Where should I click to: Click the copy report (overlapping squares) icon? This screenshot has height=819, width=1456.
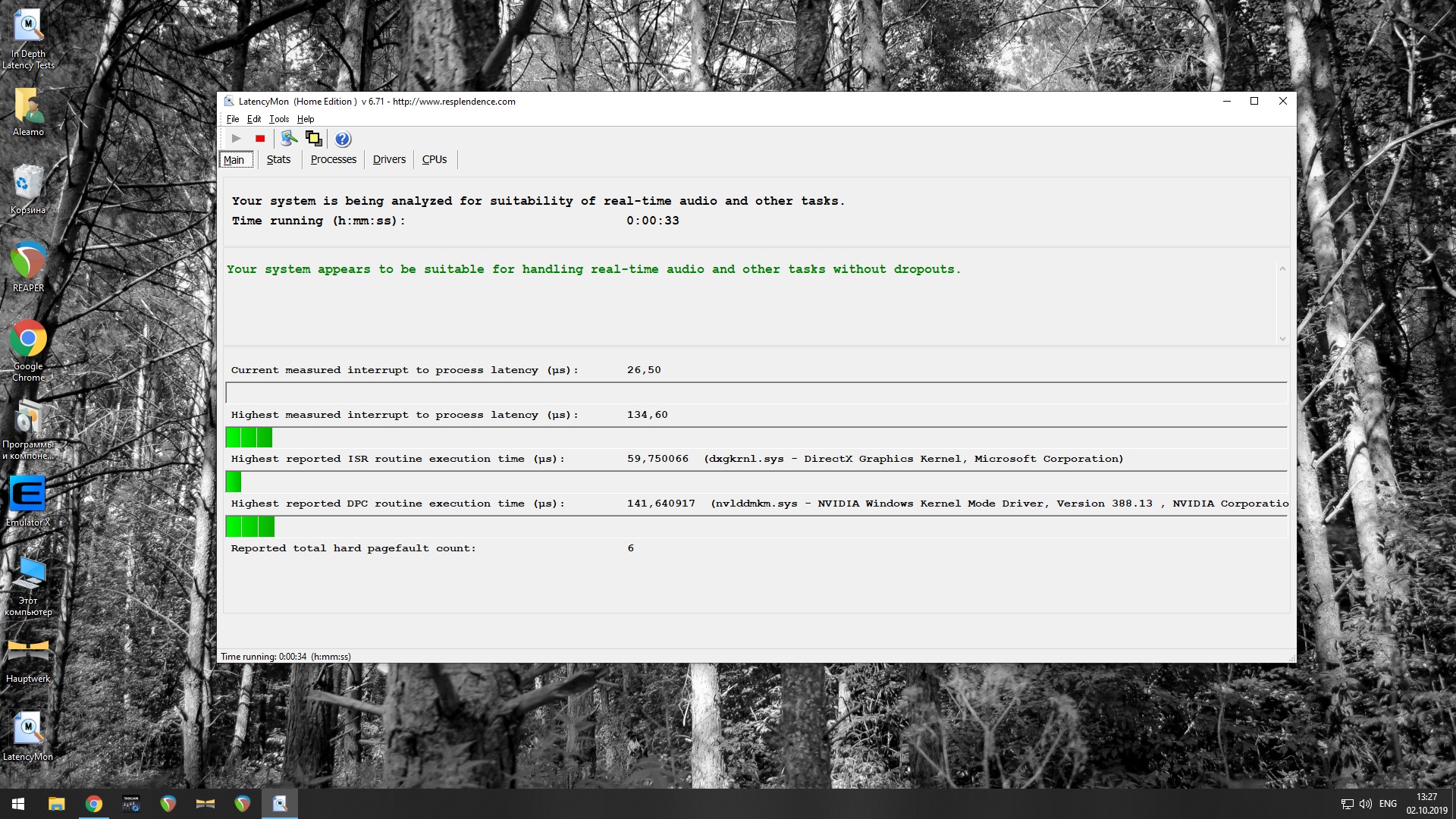coord(313,139)
